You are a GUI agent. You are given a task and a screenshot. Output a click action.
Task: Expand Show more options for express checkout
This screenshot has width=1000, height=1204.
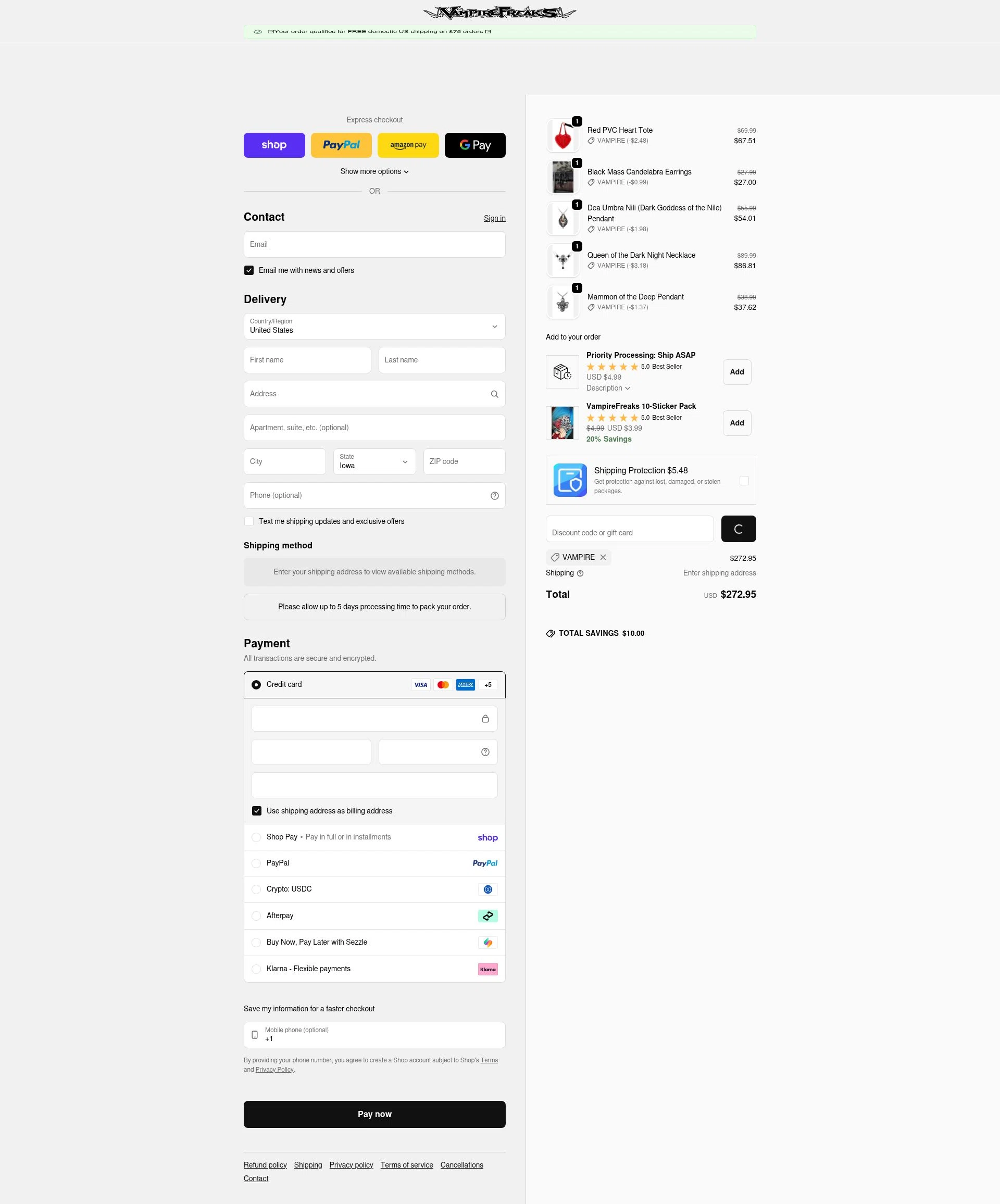point(374,171)
